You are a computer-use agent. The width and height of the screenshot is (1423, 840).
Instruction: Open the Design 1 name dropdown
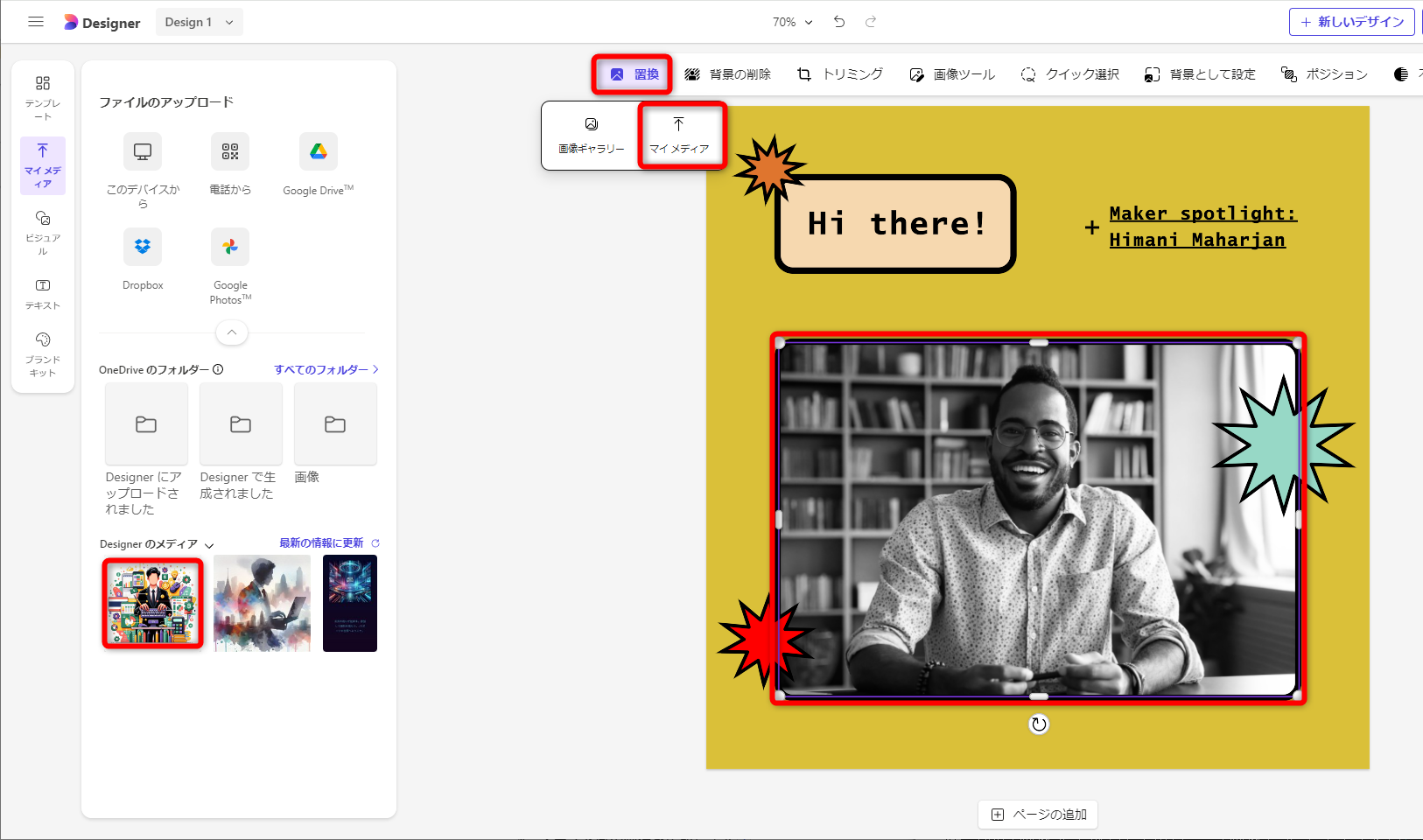point(199,22)
